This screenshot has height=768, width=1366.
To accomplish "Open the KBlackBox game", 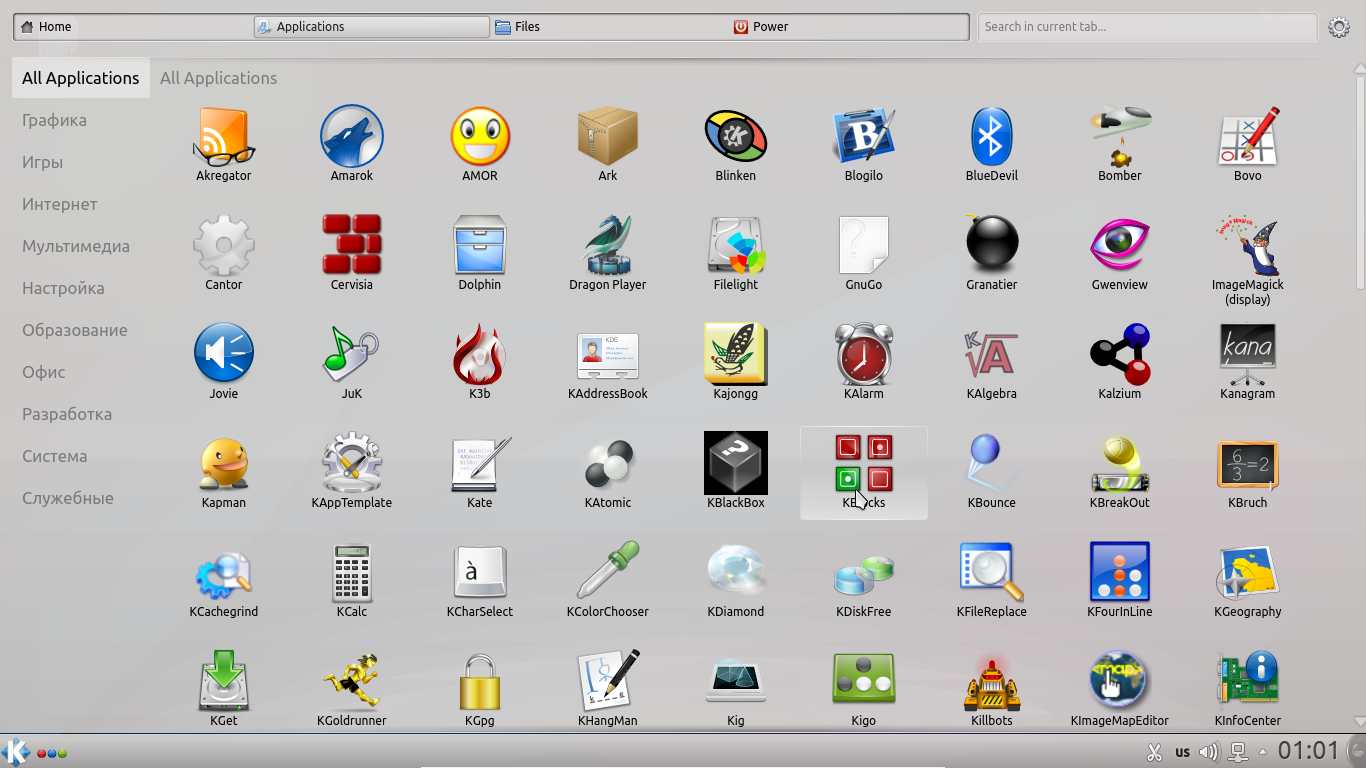I will (736, 472).
